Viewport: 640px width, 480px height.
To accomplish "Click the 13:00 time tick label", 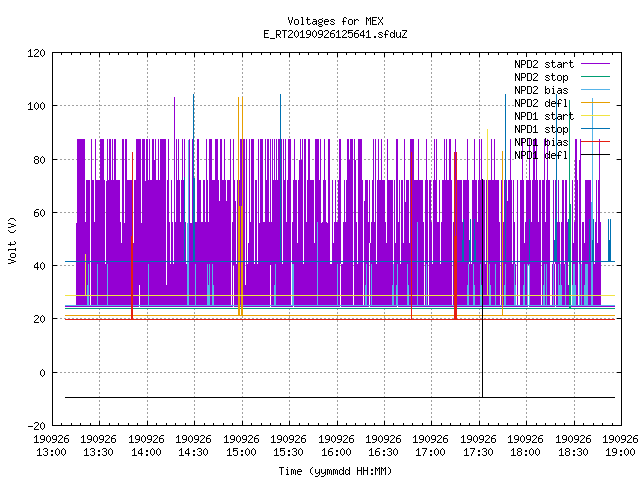I will pos(51,452).
